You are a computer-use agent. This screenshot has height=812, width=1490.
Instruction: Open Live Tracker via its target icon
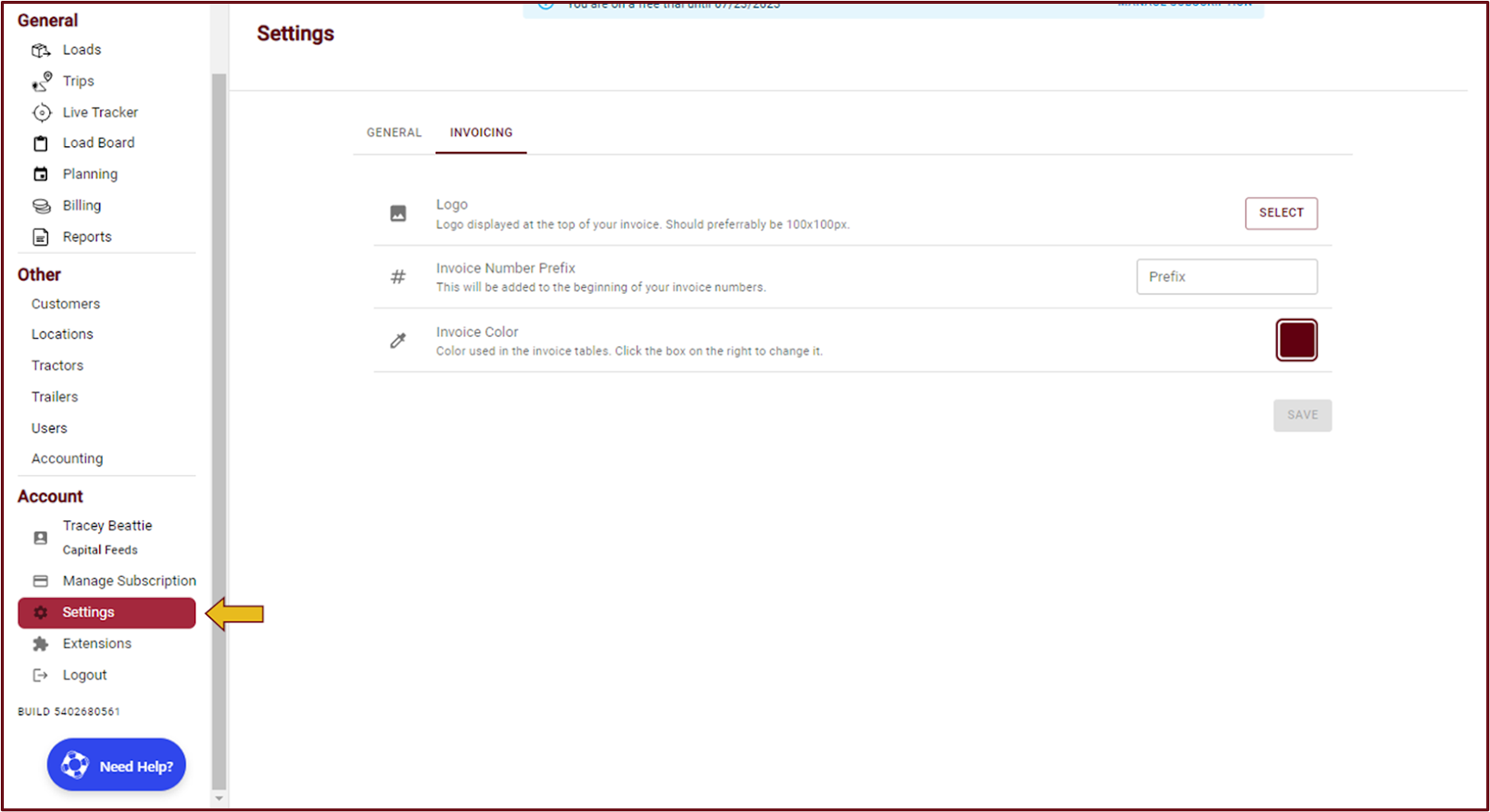point(42,113)
